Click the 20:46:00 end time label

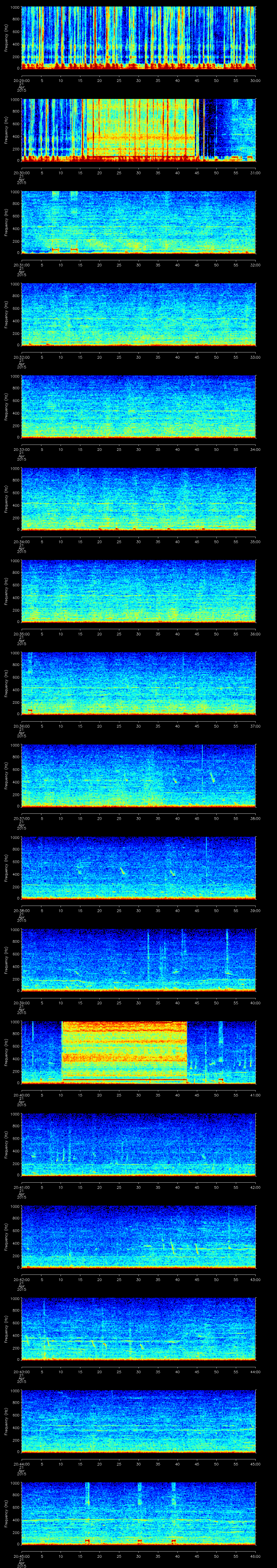pos(255,1556)
